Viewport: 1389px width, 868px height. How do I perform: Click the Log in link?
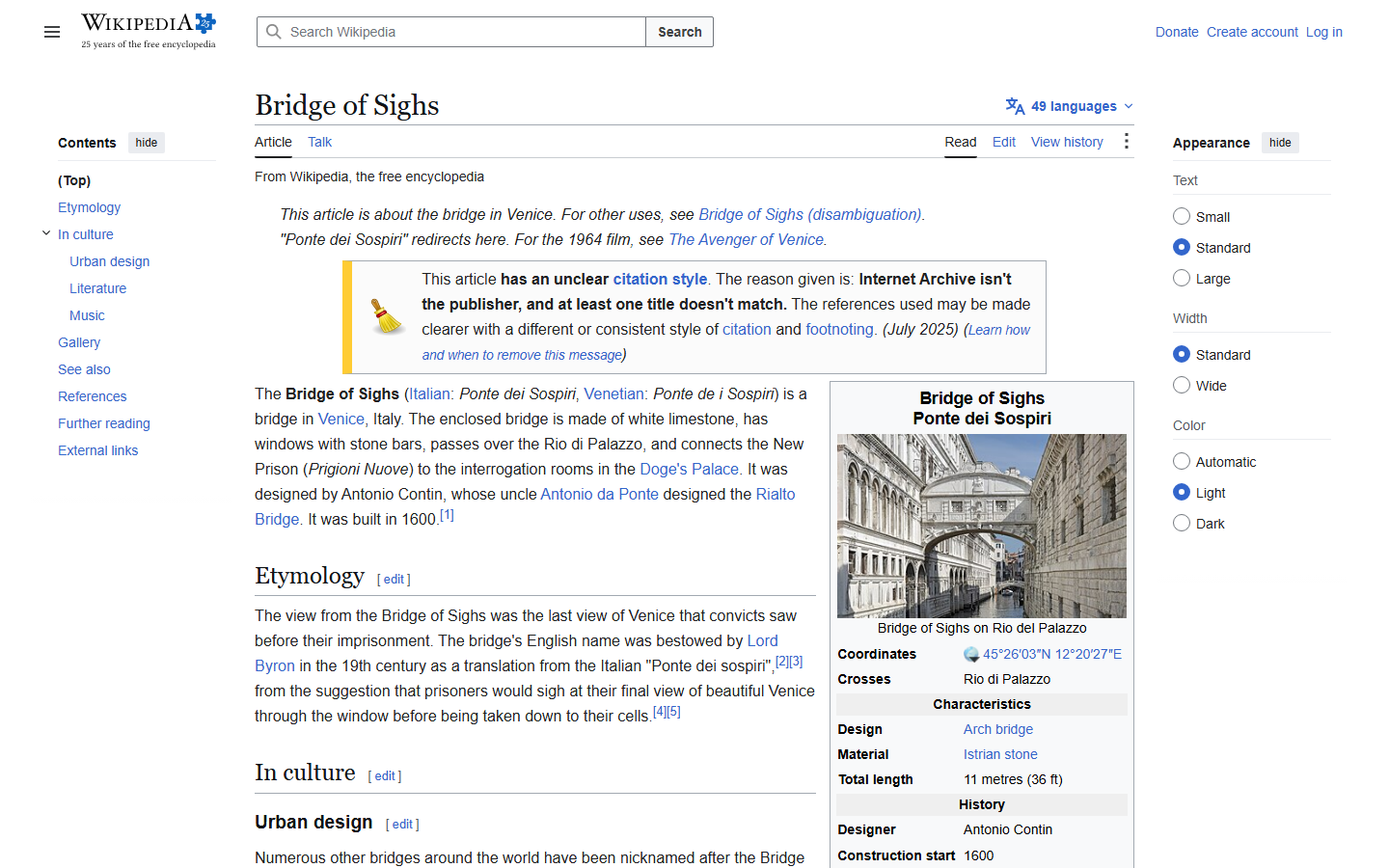[x=1323, y=32]
